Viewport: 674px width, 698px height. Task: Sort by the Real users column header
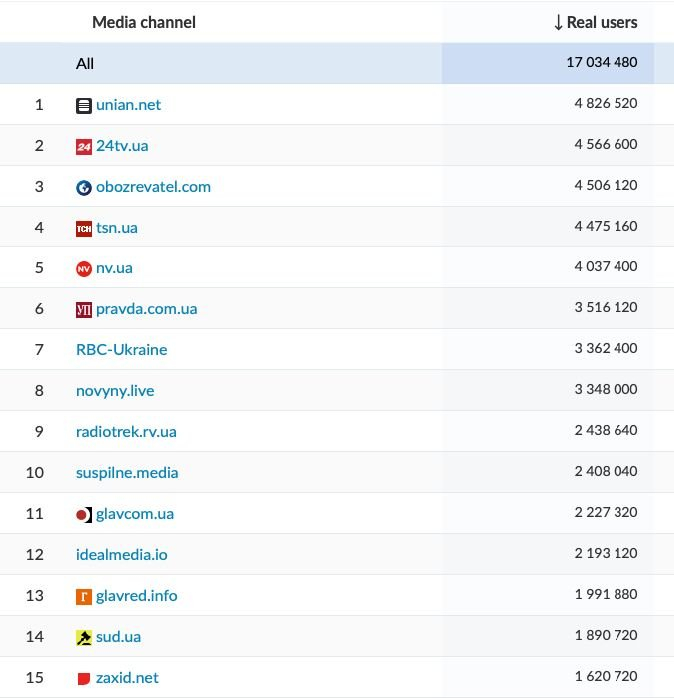coord(602,22)
